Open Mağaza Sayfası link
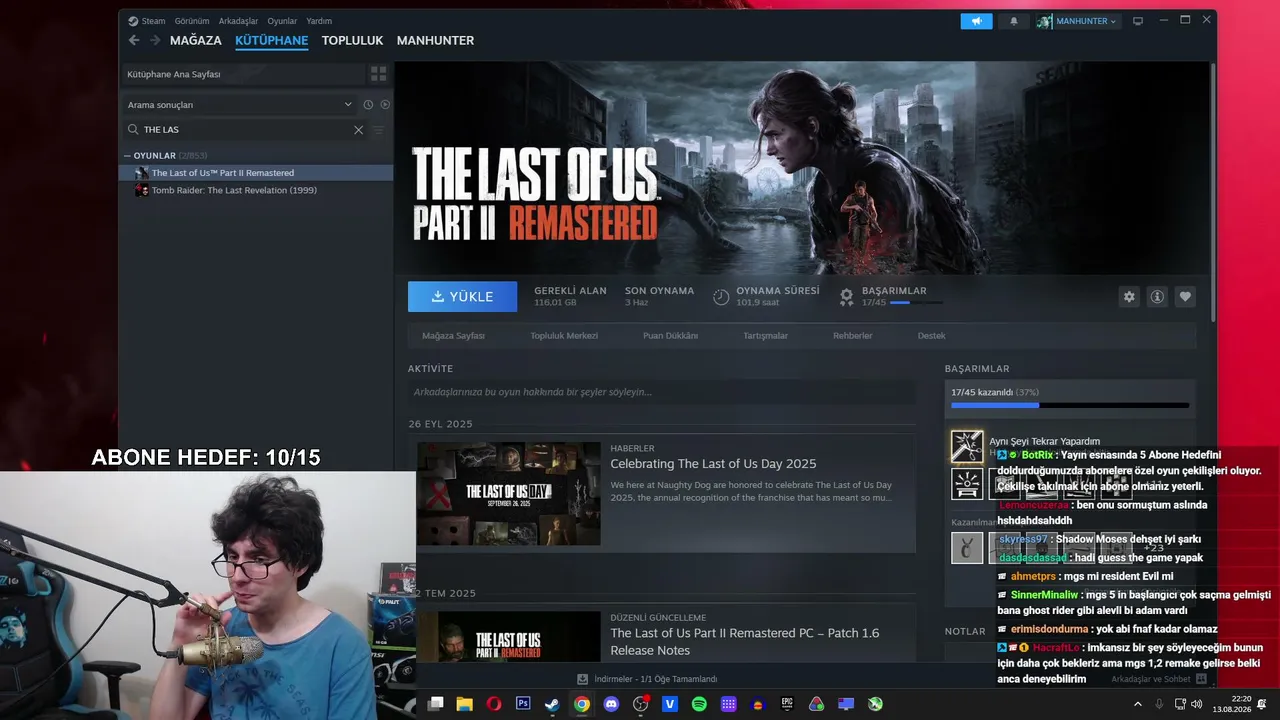 453,336
